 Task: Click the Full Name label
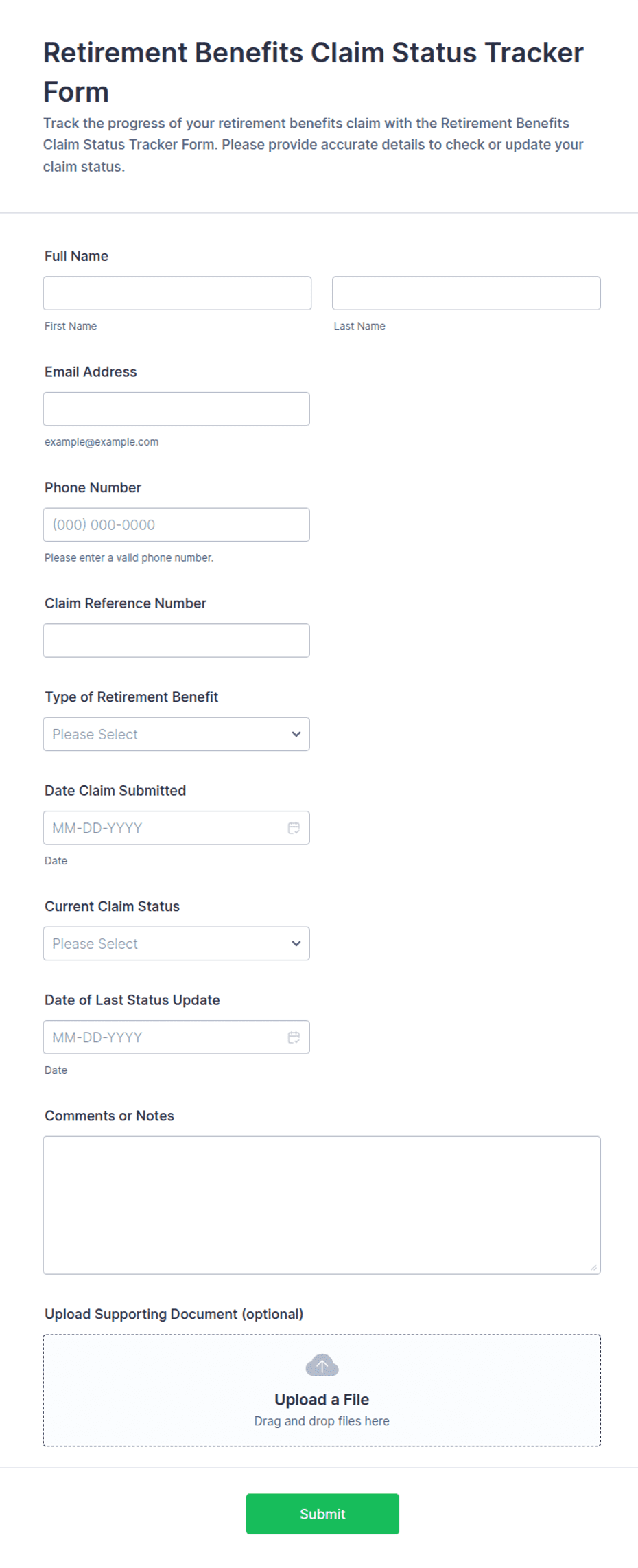pyautogui.click(x=76, y=256)
